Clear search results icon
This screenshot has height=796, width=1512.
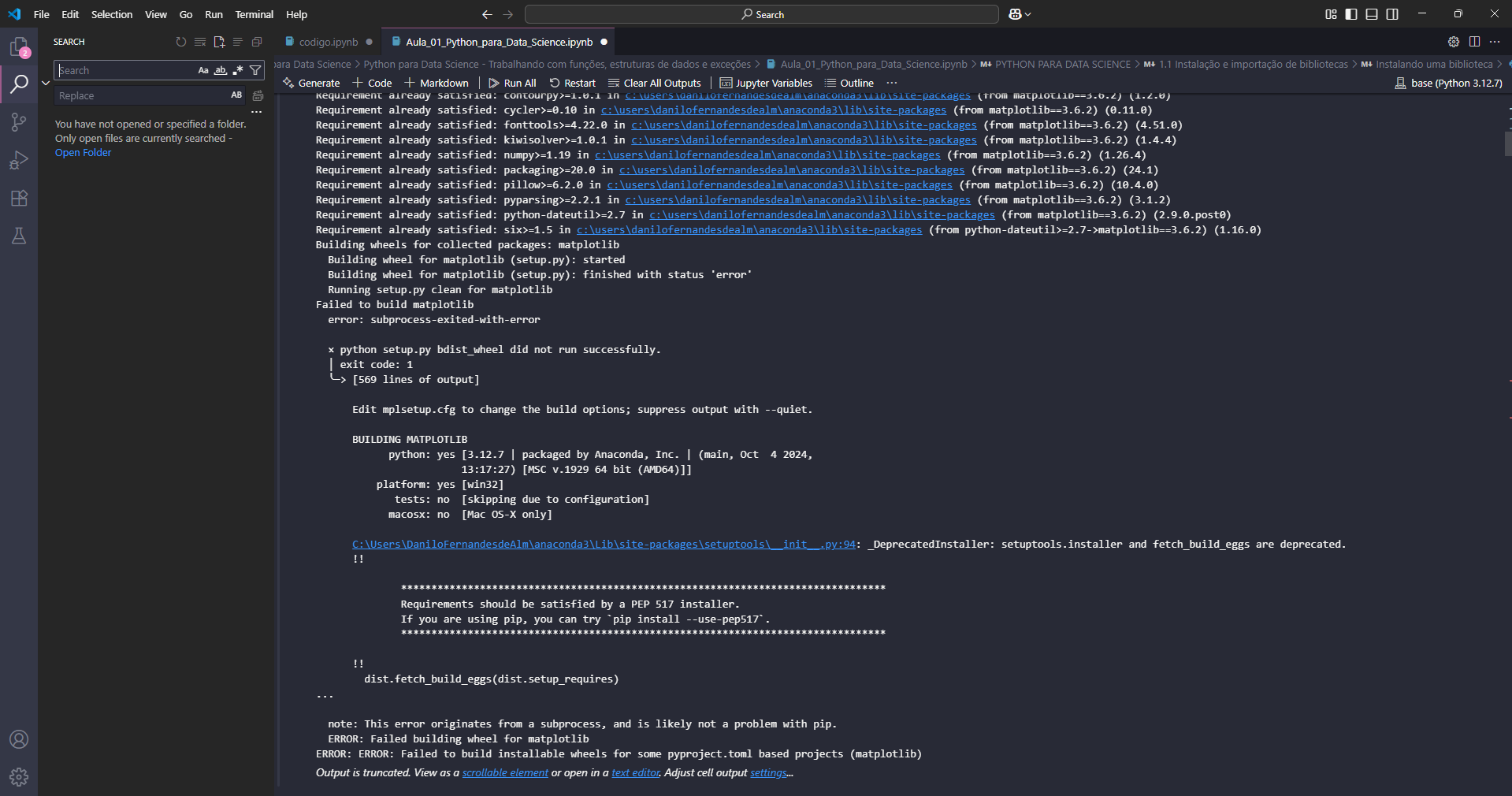click(200, 42)
